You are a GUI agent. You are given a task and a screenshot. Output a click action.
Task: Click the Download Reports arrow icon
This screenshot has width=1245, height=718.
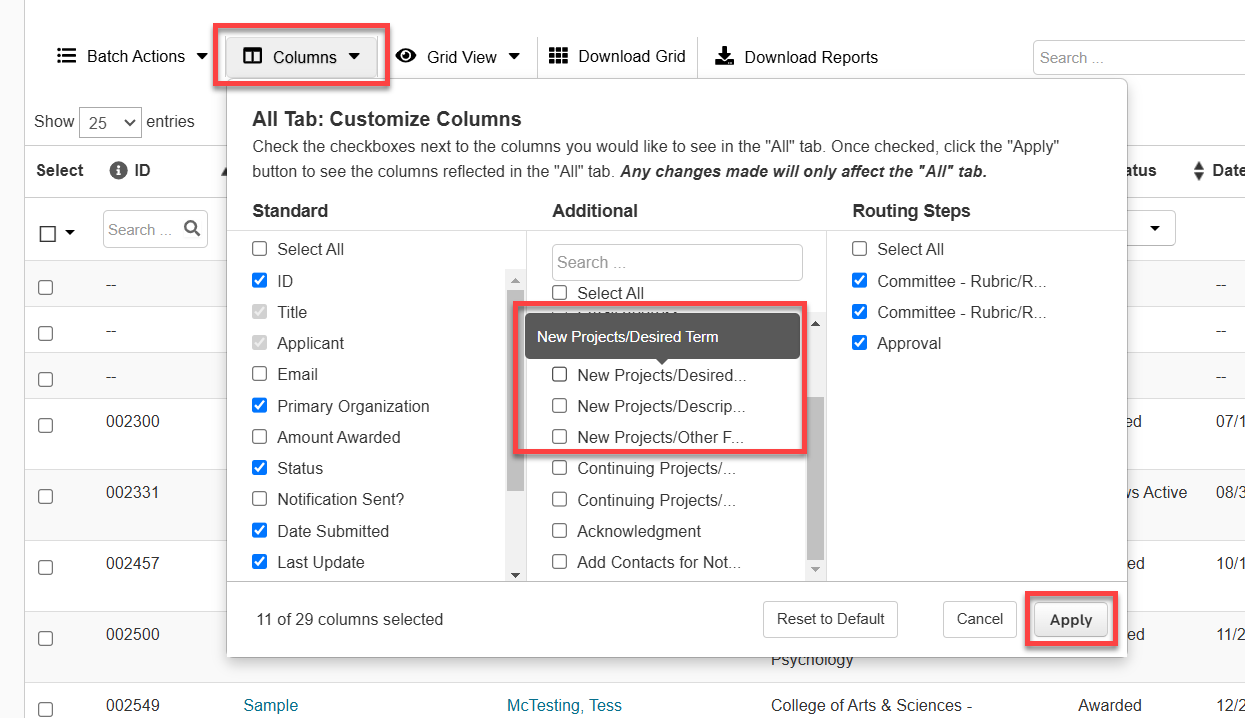[724, 56]
